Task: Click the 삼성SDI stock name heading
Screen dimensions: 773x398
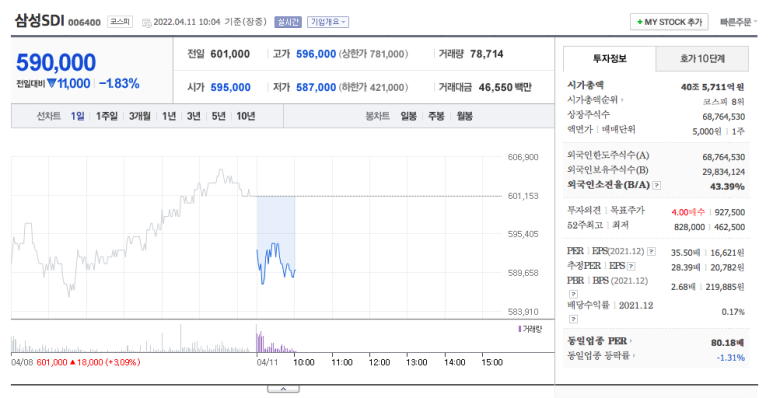Action: tap(39, 21)
